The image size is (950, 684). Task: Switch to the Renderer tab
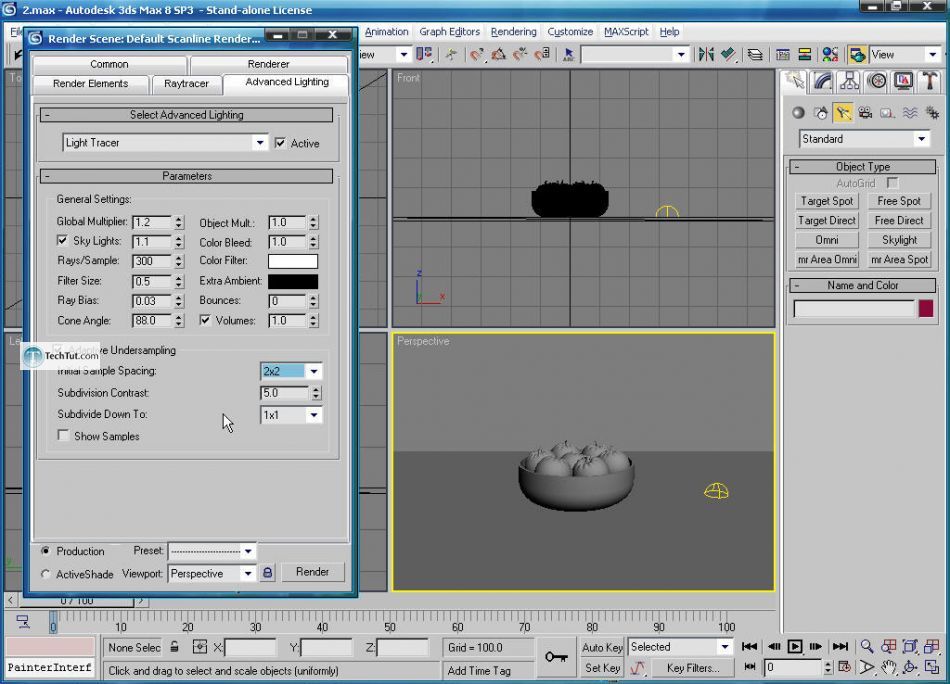(x=268, y=64)
